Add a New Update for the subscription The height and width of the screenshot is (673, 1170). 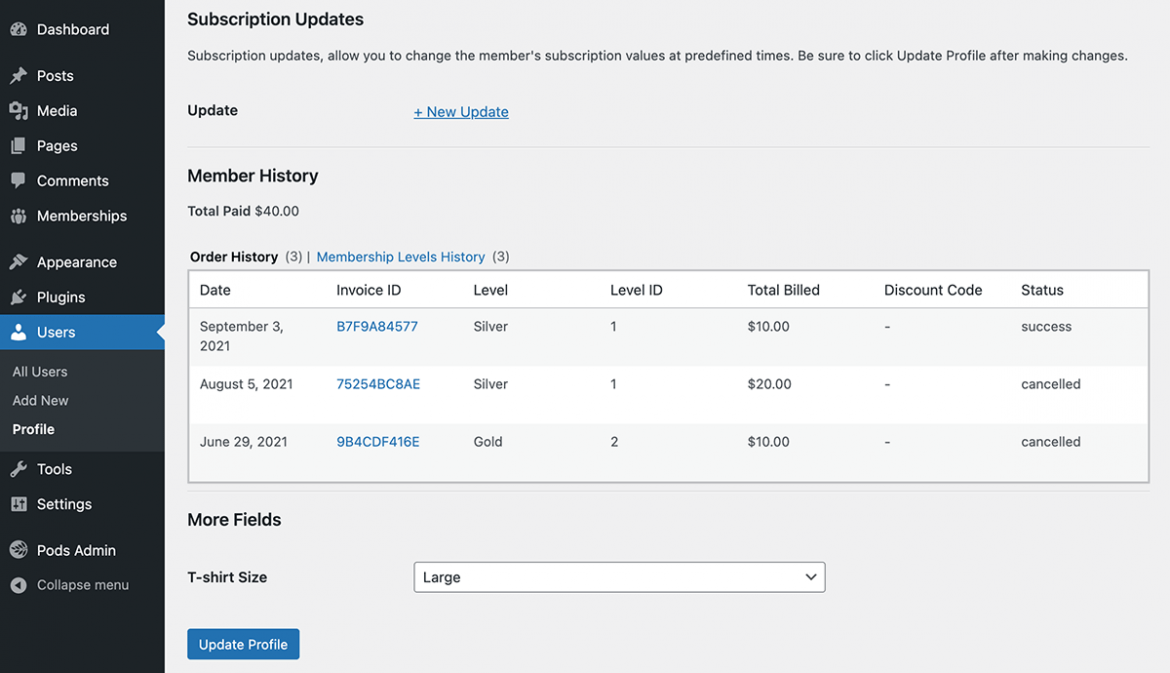(x=461, y=111)
